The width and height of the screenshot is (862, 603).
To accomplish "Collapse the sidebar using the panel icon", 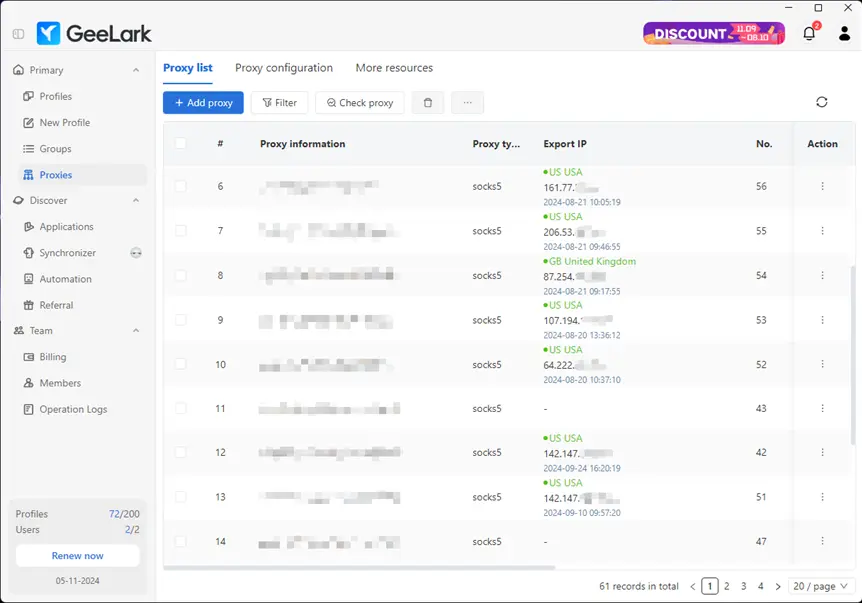I will tap(18, 34).
